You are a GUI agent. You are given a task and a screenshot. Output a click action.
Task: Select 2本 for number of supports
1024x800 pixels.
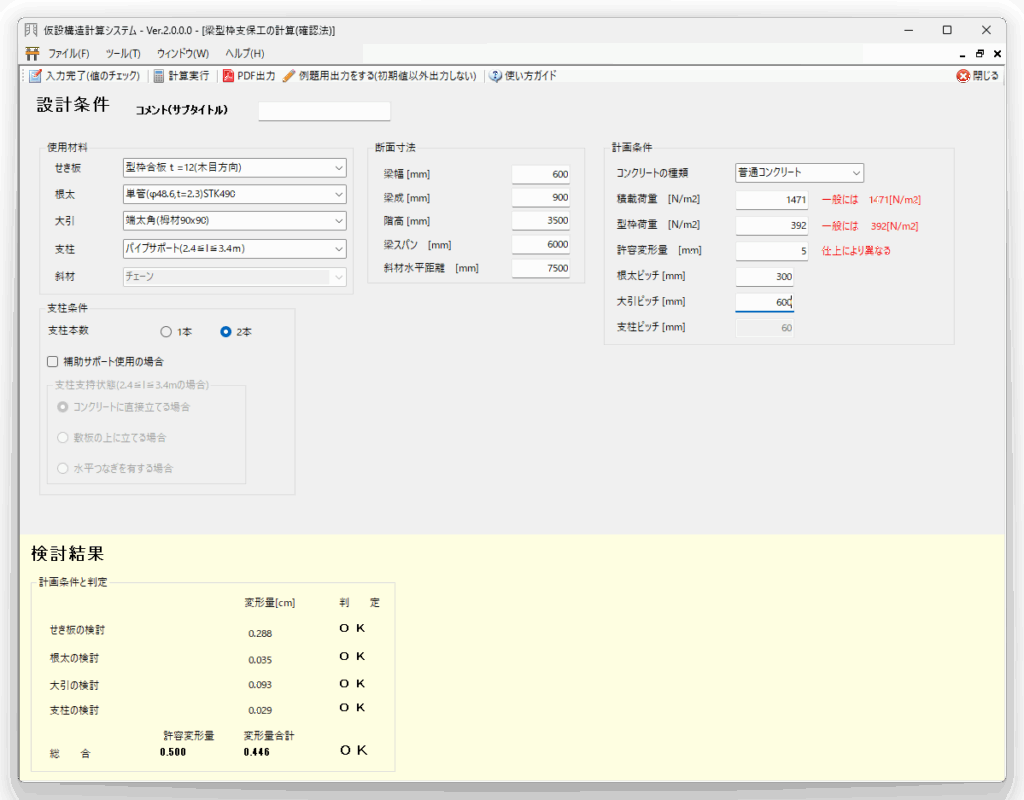pyautogui.click(x=225, y=332)
